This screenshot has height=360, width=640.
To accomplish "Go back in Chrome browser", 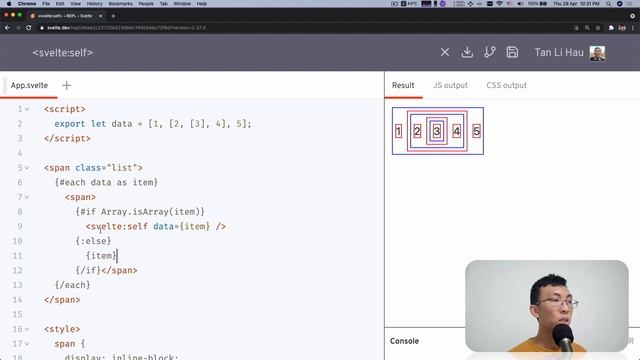I will [x=7, y=28].
